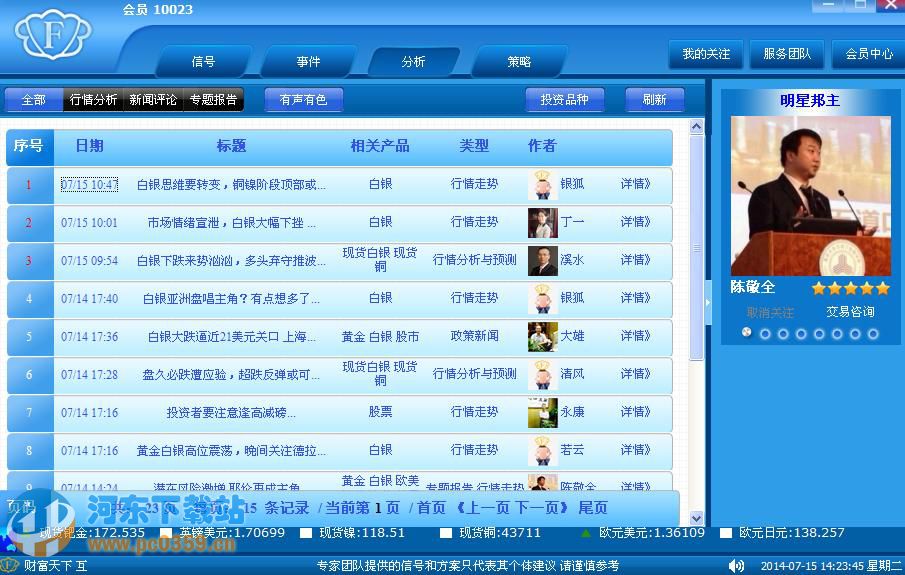
Task: Click the green up arrow beside 欧元美元
Action: point(586,533)
